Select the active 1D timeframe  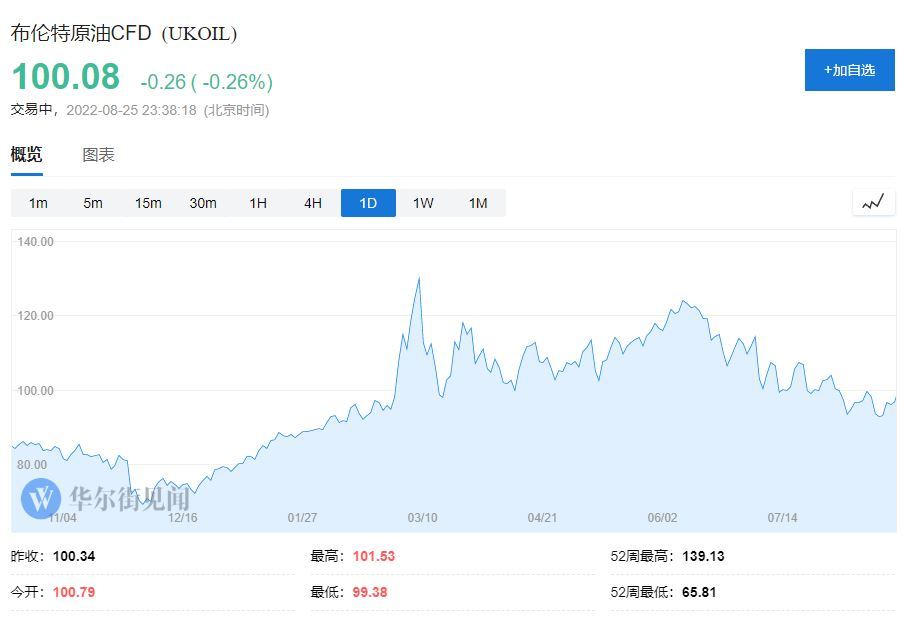click(x=368, y=203)
